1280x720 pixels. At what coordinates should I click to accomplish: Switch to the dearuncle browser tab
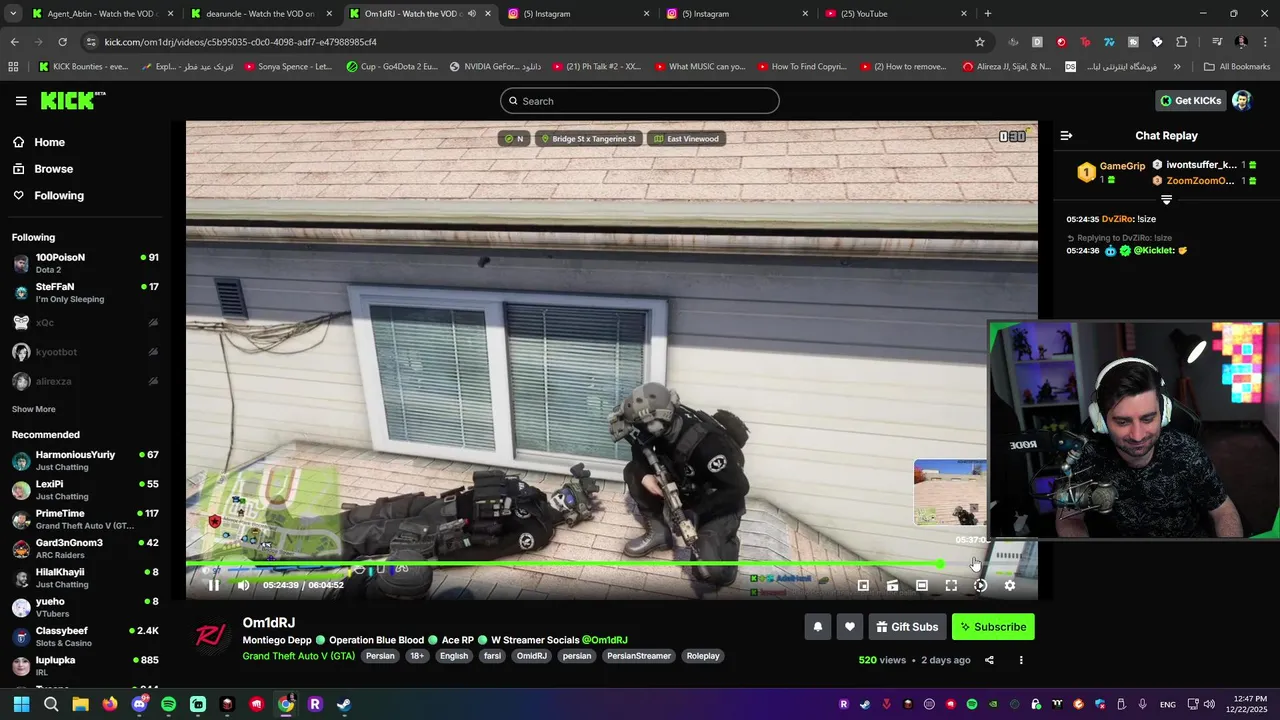coord(260,14)
